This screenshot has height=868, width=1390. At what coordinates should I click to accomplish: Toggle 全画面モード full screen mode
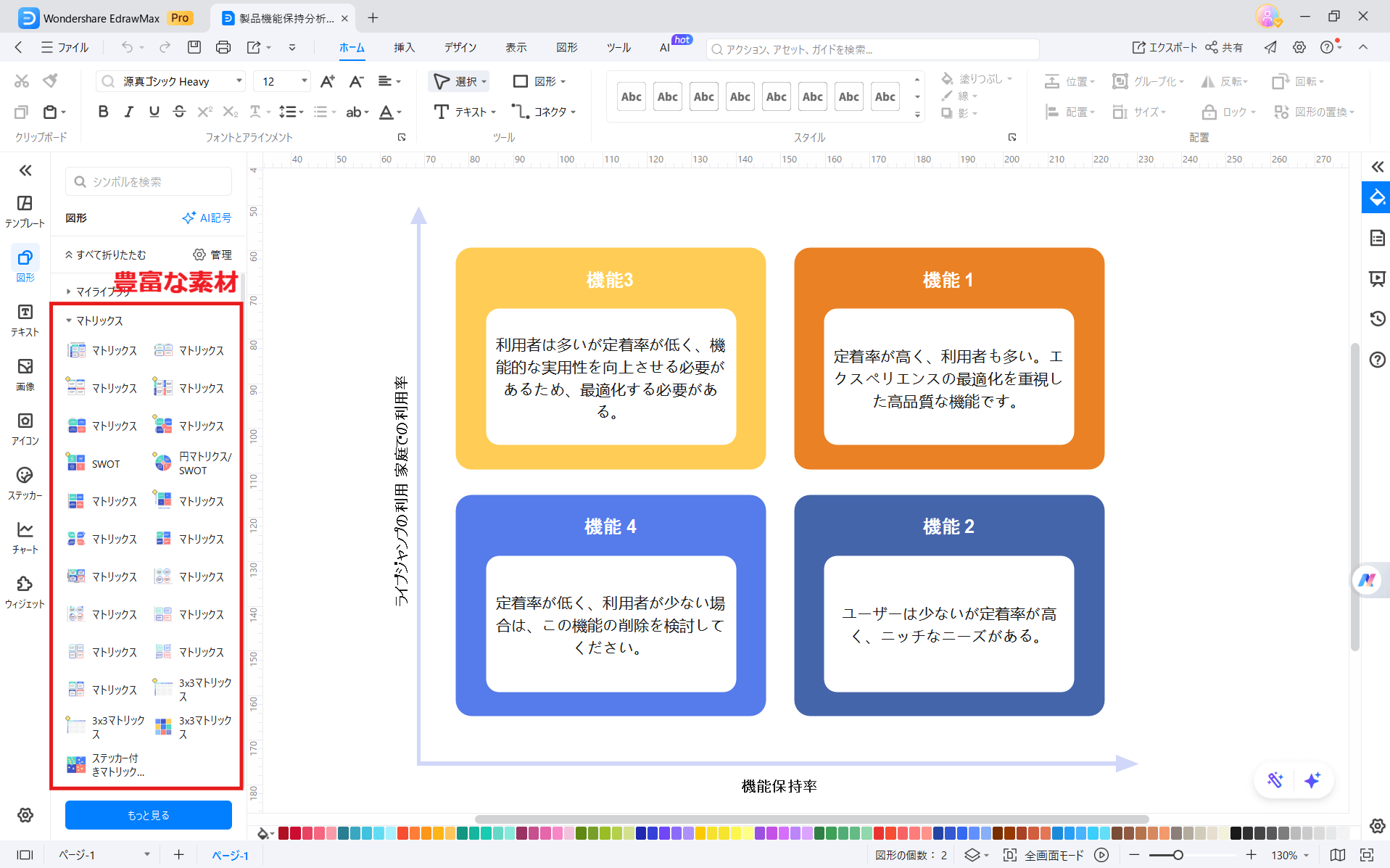(x=1044, y=855)
